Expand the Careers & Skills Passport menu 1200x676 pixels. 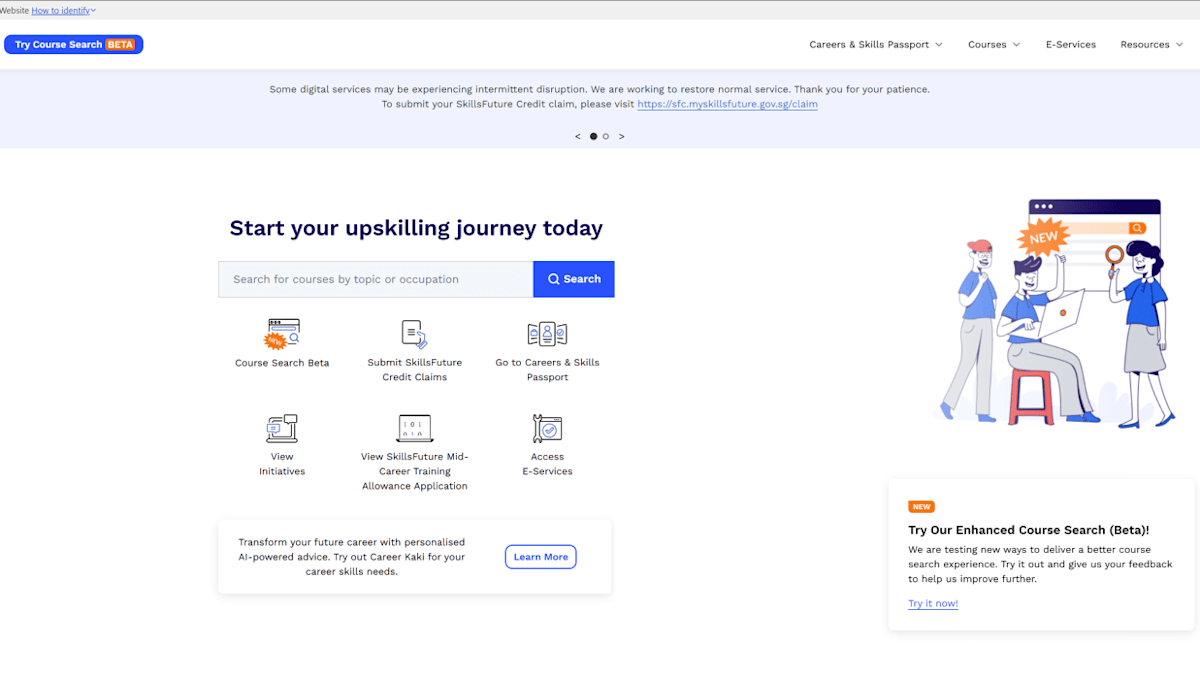pos(876,45)
